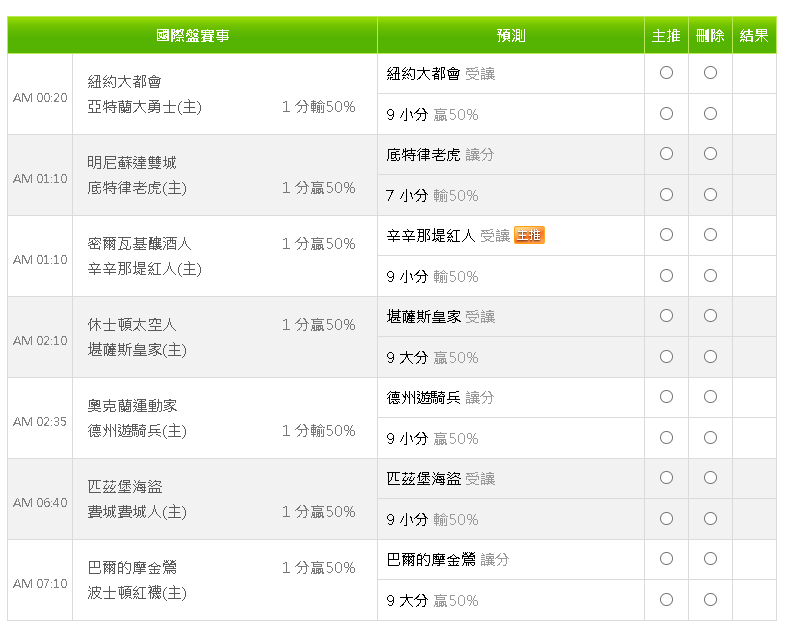786x628 pixels.
Task: Select 主推 radio for 底特律老虎 讓分
Action: 666,153
